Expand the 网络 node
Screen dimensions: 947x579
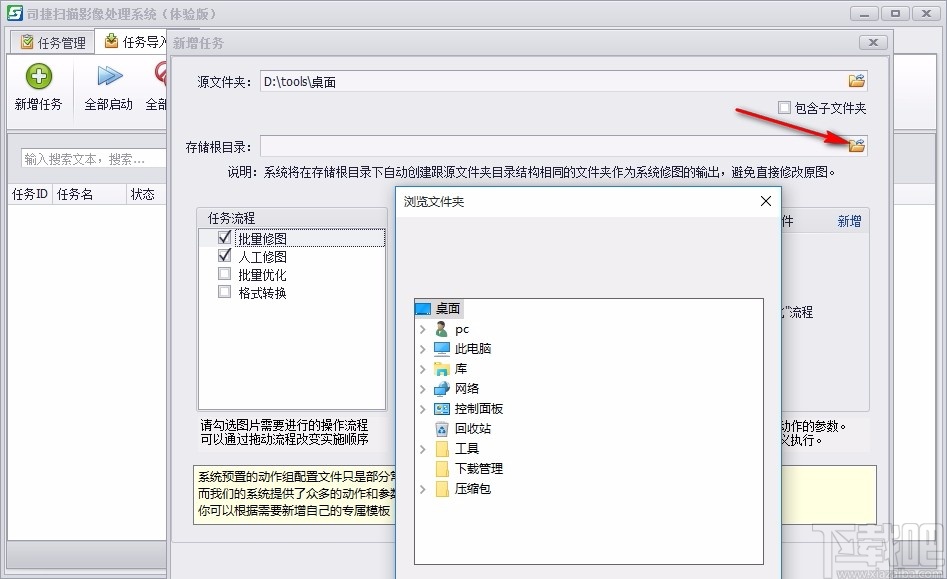[423, 389]
